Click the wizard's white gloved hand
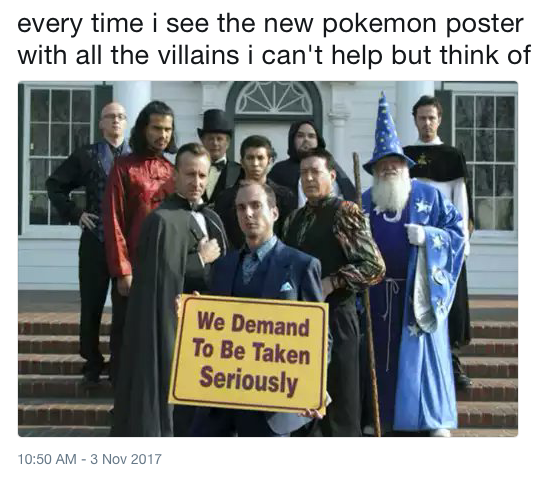The height and width of the screenshot is (479, 559). [x=415, y=234]
